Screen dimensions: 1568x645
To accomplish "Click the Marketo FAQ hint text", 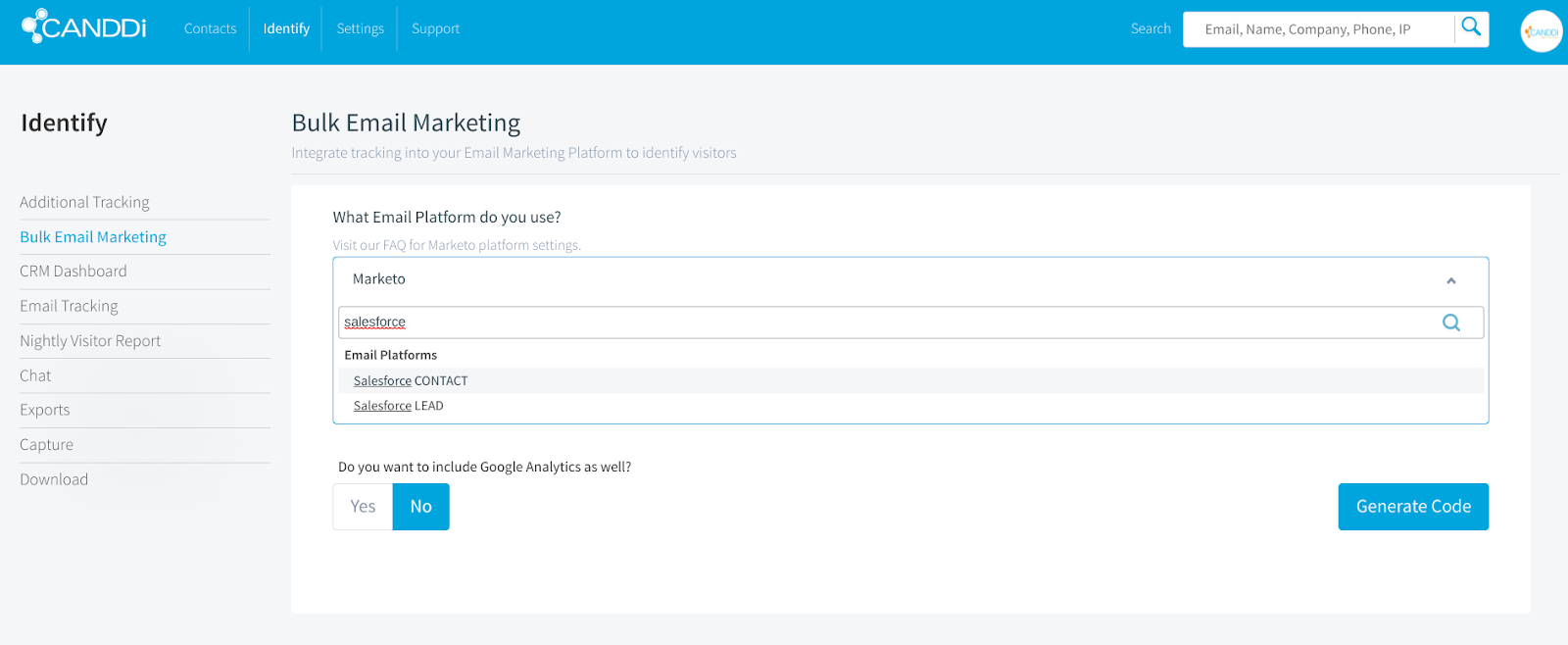I will [x=457, y=245].
